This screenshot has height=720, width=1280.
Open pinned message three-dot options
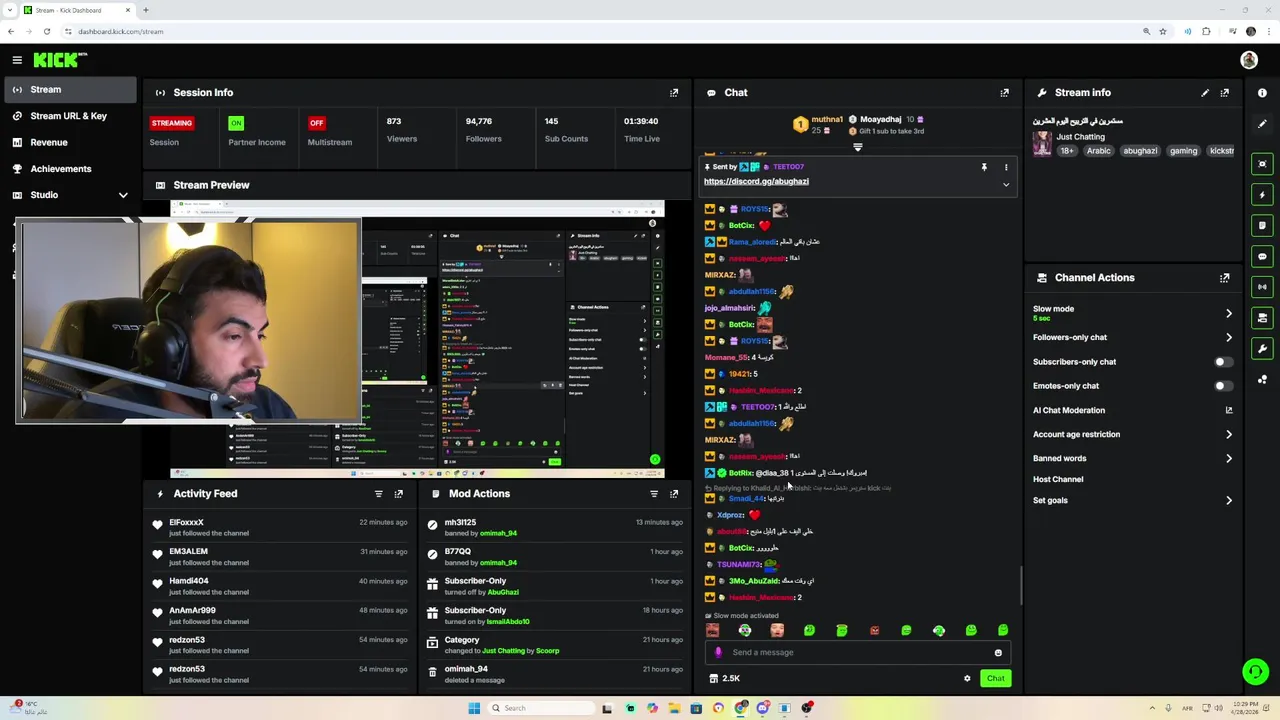click(1006, 167)
